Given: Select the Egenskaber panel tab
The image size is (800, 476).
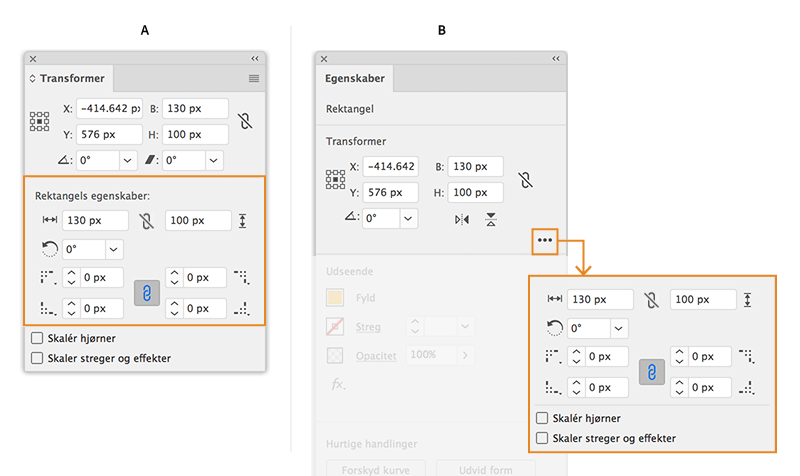Looking at the screenshot, I should click(x=355, y=78).
